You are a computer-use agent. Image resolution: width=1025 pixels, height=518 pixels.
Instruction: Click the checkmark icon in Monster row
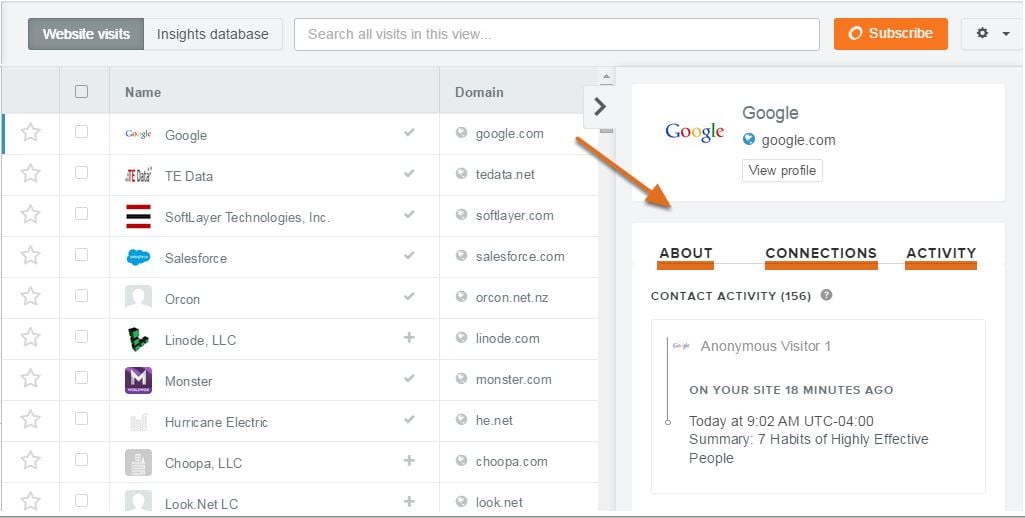tap(409, 379)
